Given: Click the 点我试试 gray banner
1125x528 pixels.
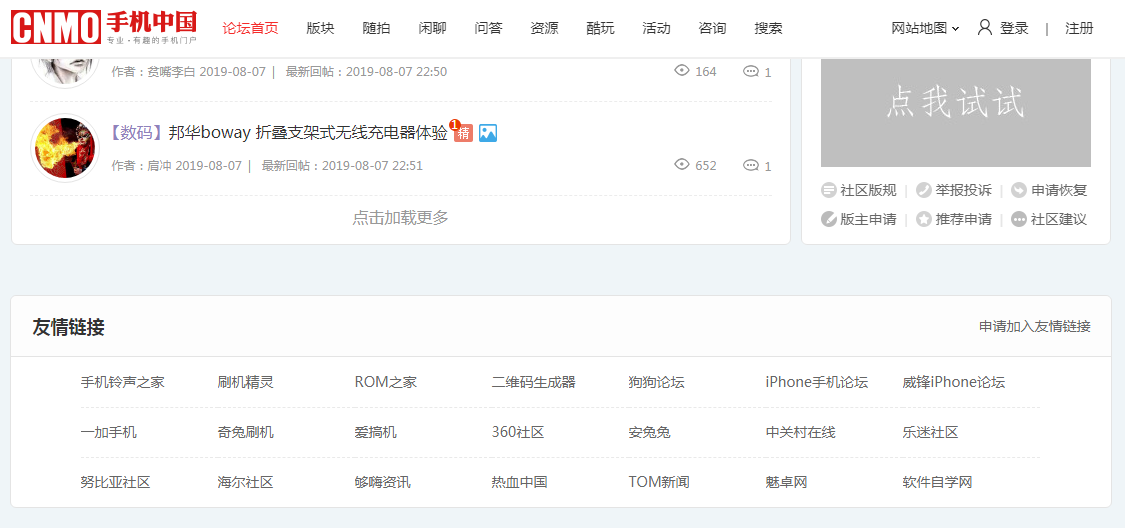Looking at the screenshot, I should tap(956, 113).
